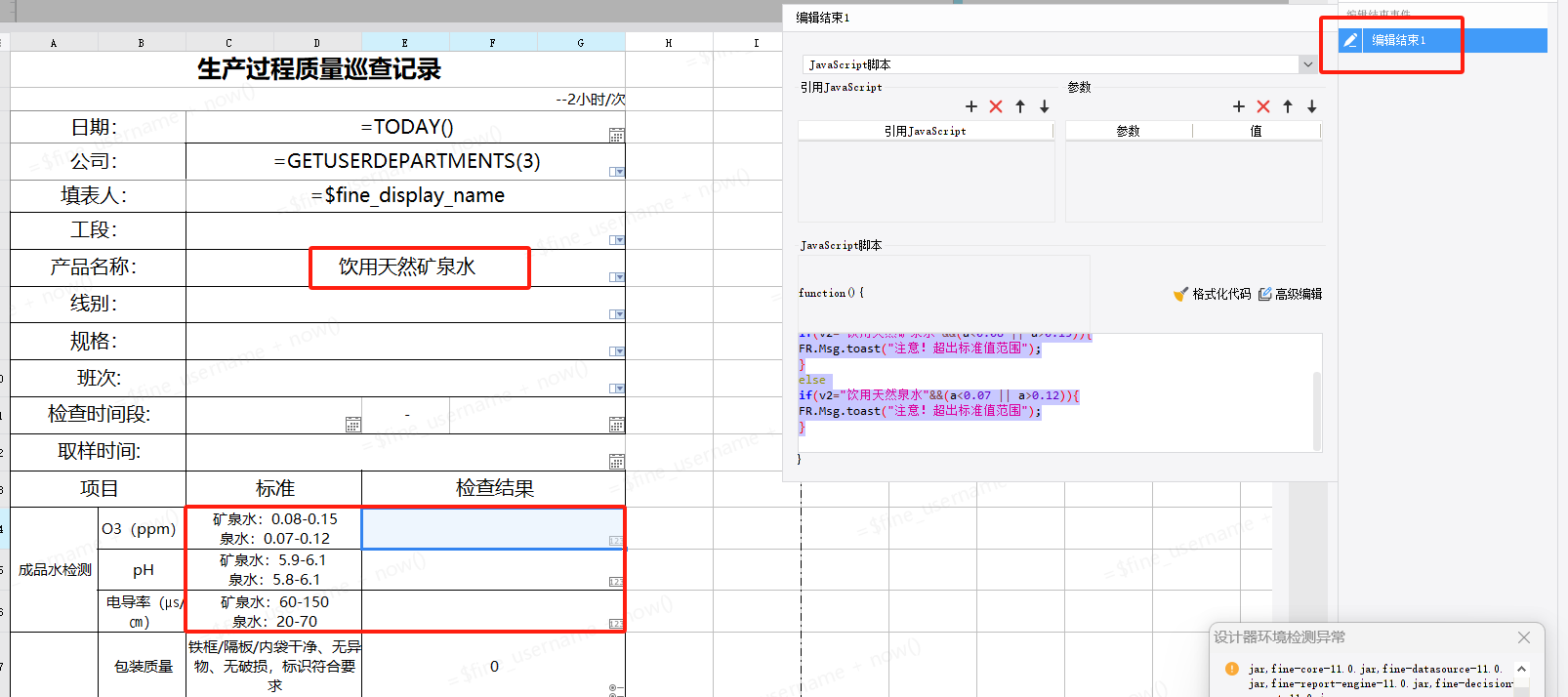
Task: Select the pH standard cell 矿泉水: 5.9-6.1
Action: [x=274, y=569]
